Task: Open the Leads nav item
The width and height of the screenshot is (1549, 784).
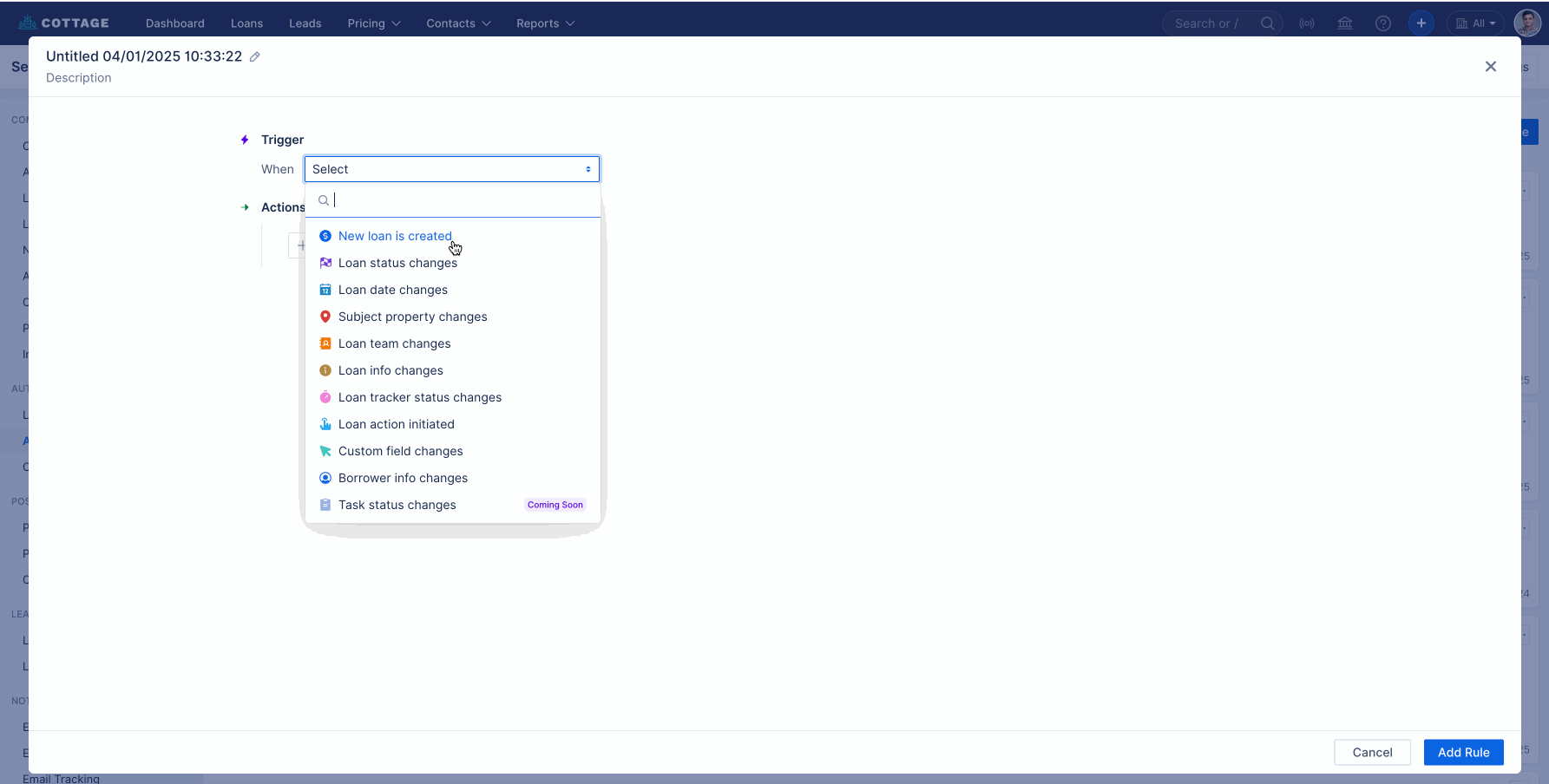Action: [305, 23]
